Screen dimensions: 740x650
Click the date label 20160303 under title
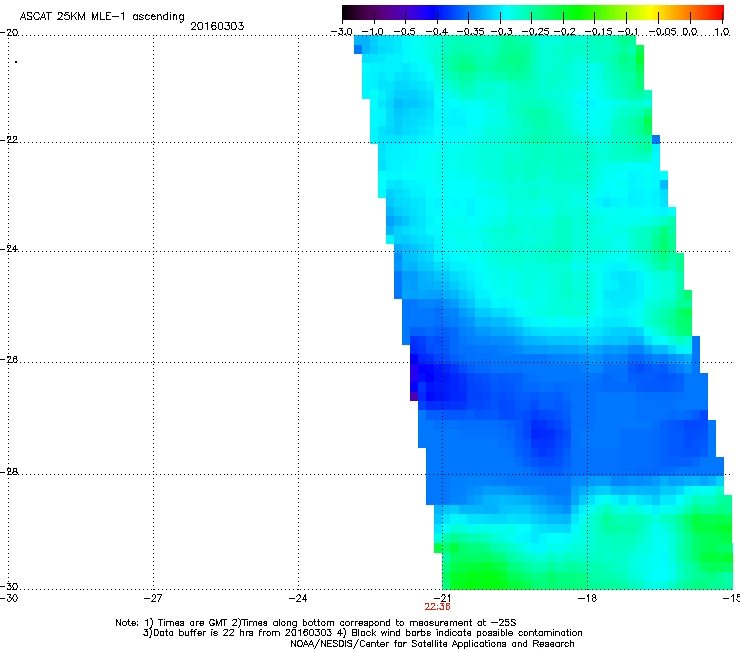(x=217, y=26)
